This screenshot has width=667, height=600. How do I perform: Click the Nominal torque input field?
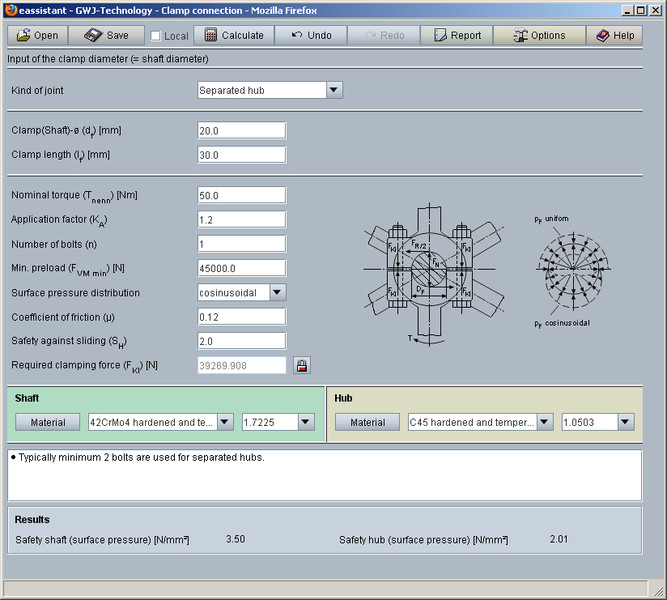tap(241, 195)
